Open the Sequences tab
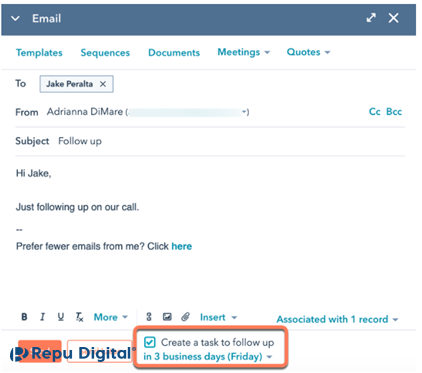Screen dimensions: 422x373 (105, 53)
